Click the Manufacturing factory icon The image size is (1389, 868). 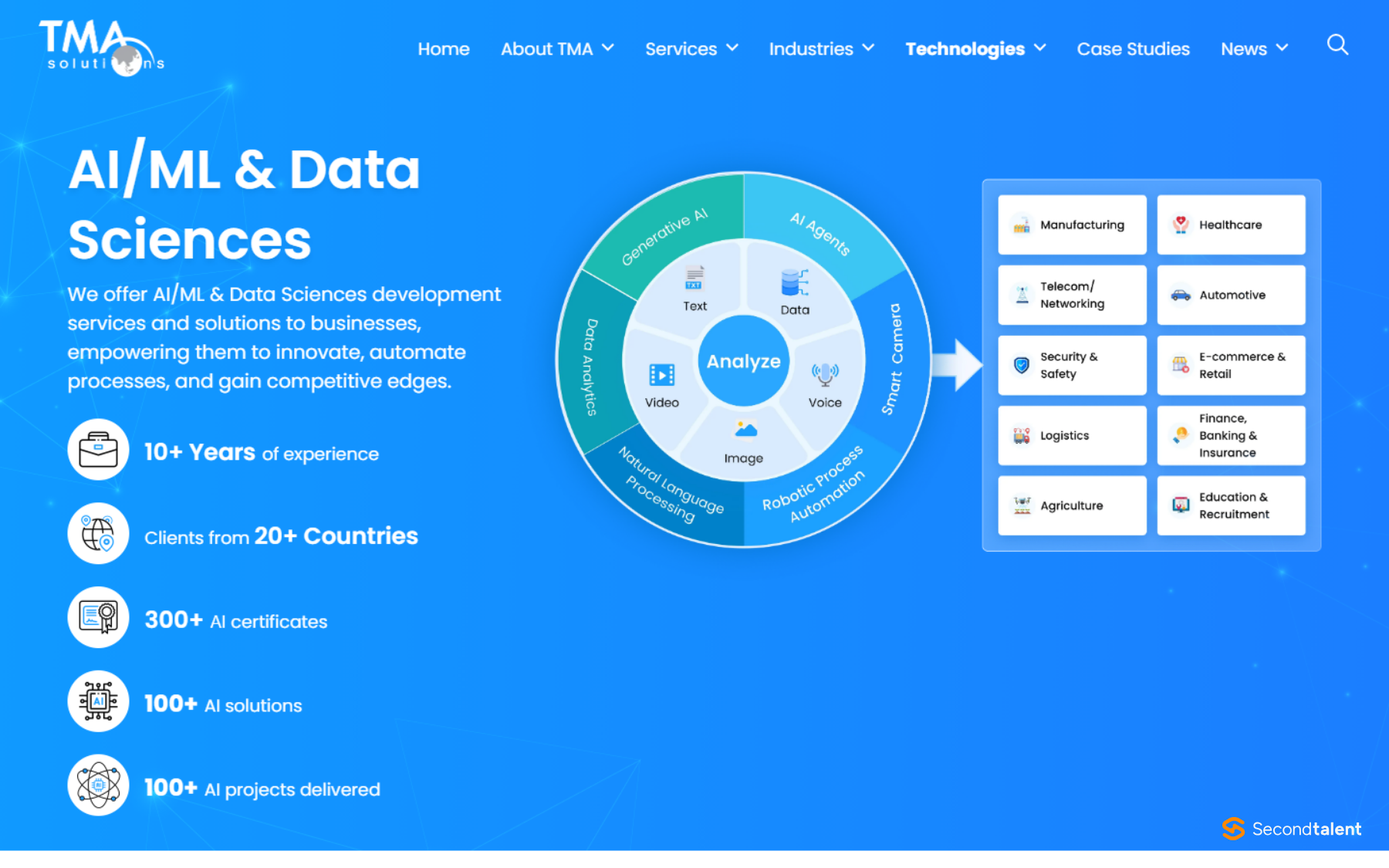pyautogui.click(x=1022, y=225)
